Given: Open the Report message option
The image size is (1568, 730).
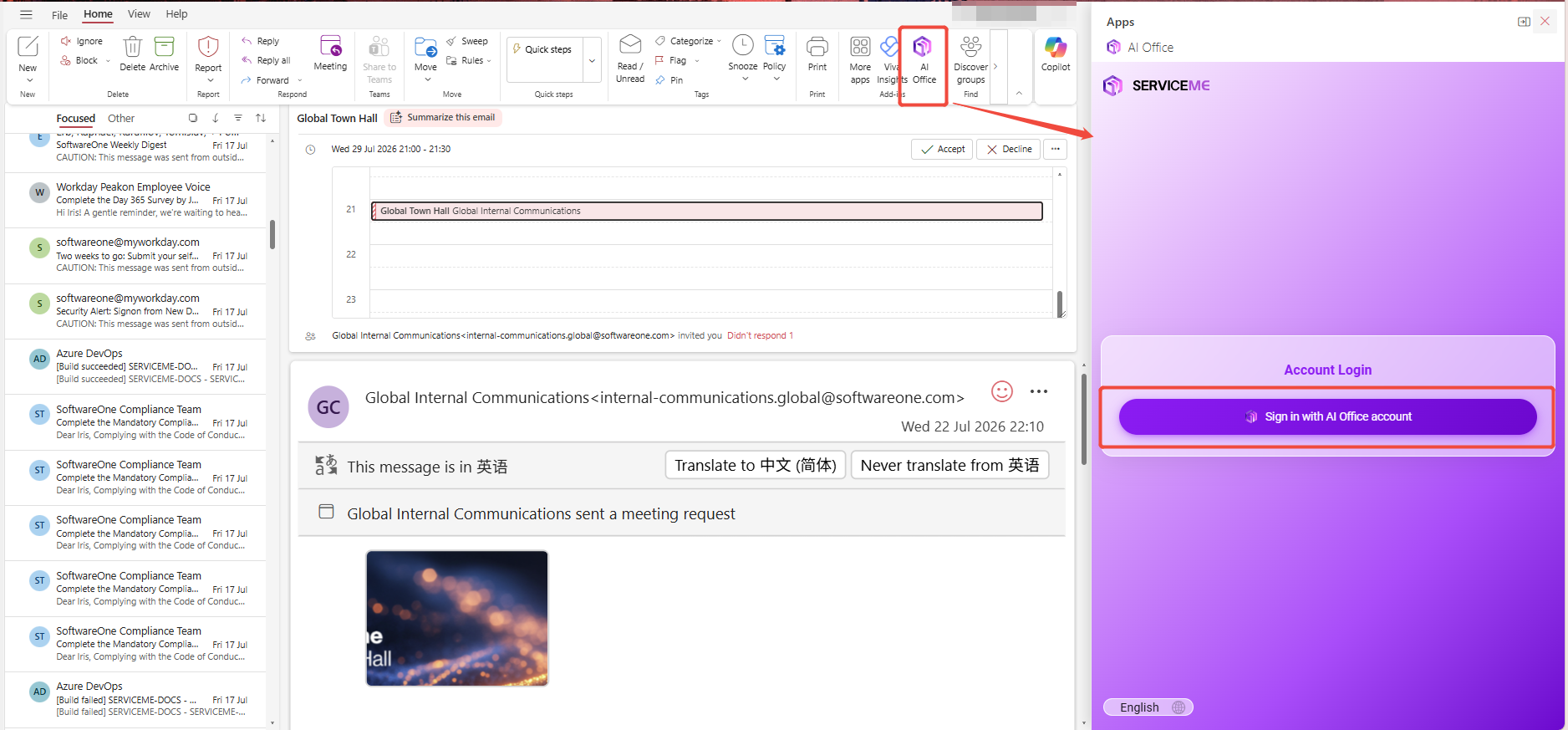Looking at the screenshot, I should click(208, 59).
